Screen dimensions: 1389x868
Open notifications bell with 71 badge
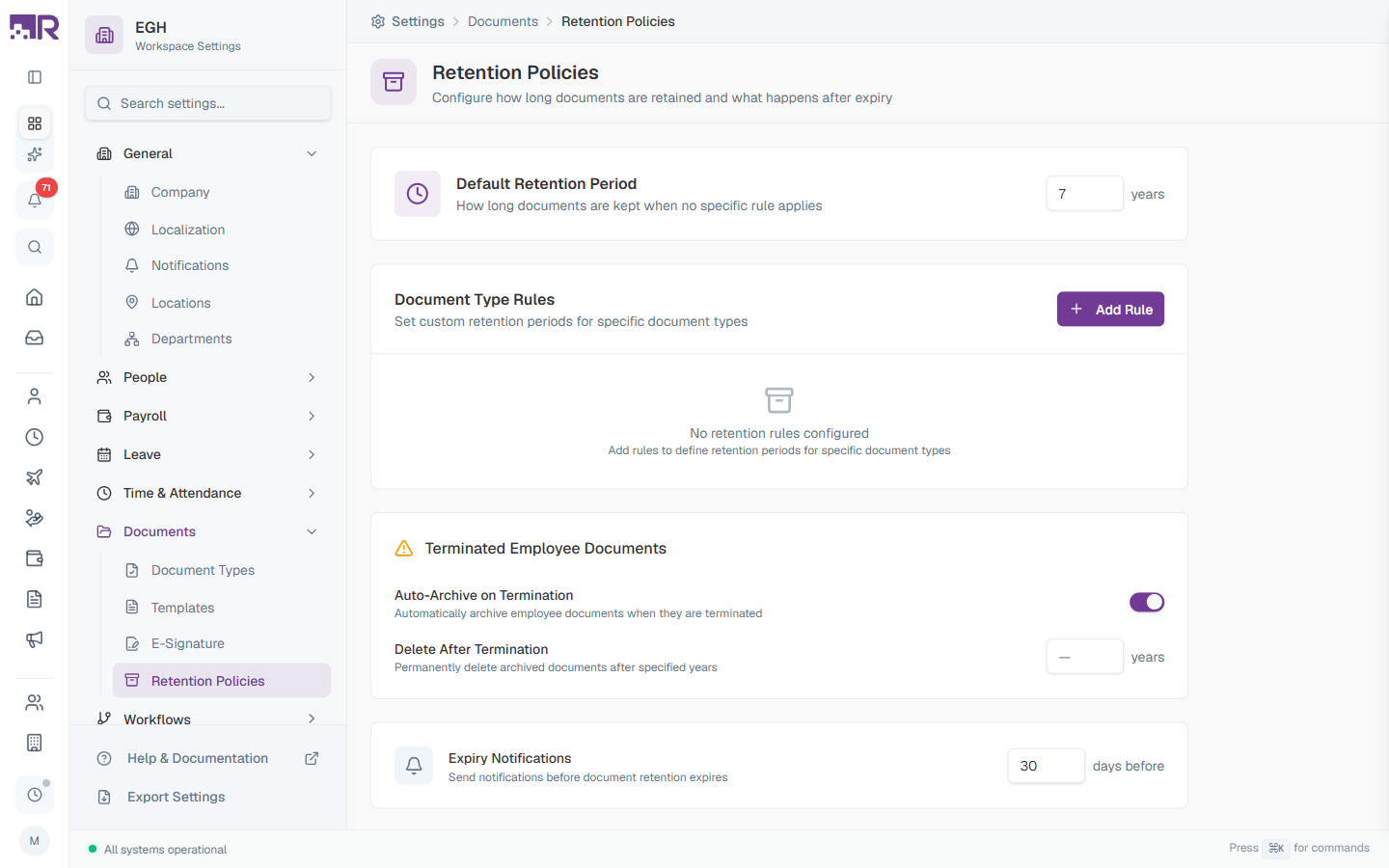coord(35,200)
